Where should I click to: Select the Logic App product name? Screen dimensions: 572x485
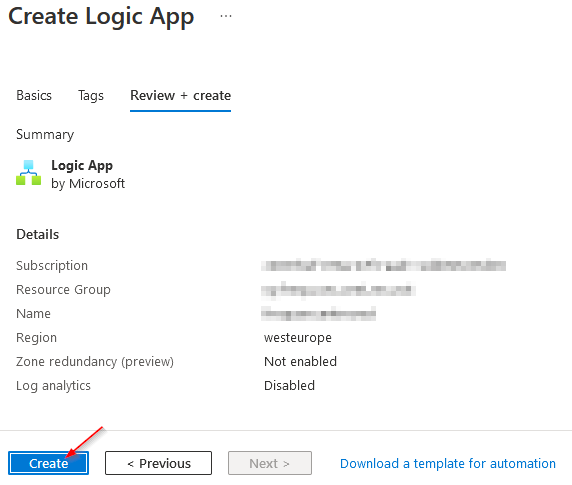pyautogui.click(x=82, y=165)
